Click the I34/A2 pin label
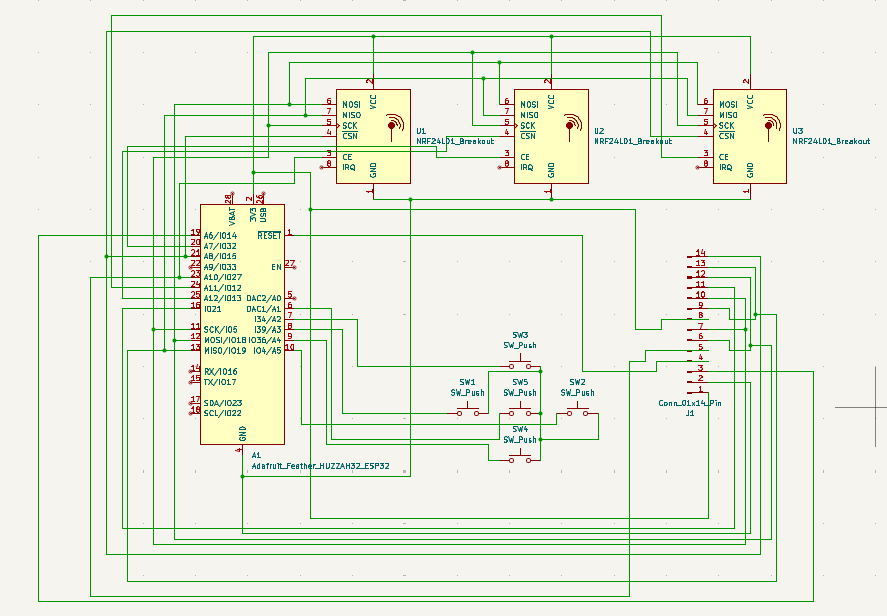Viewport: 887px width, 616px height. coord(268,320)
